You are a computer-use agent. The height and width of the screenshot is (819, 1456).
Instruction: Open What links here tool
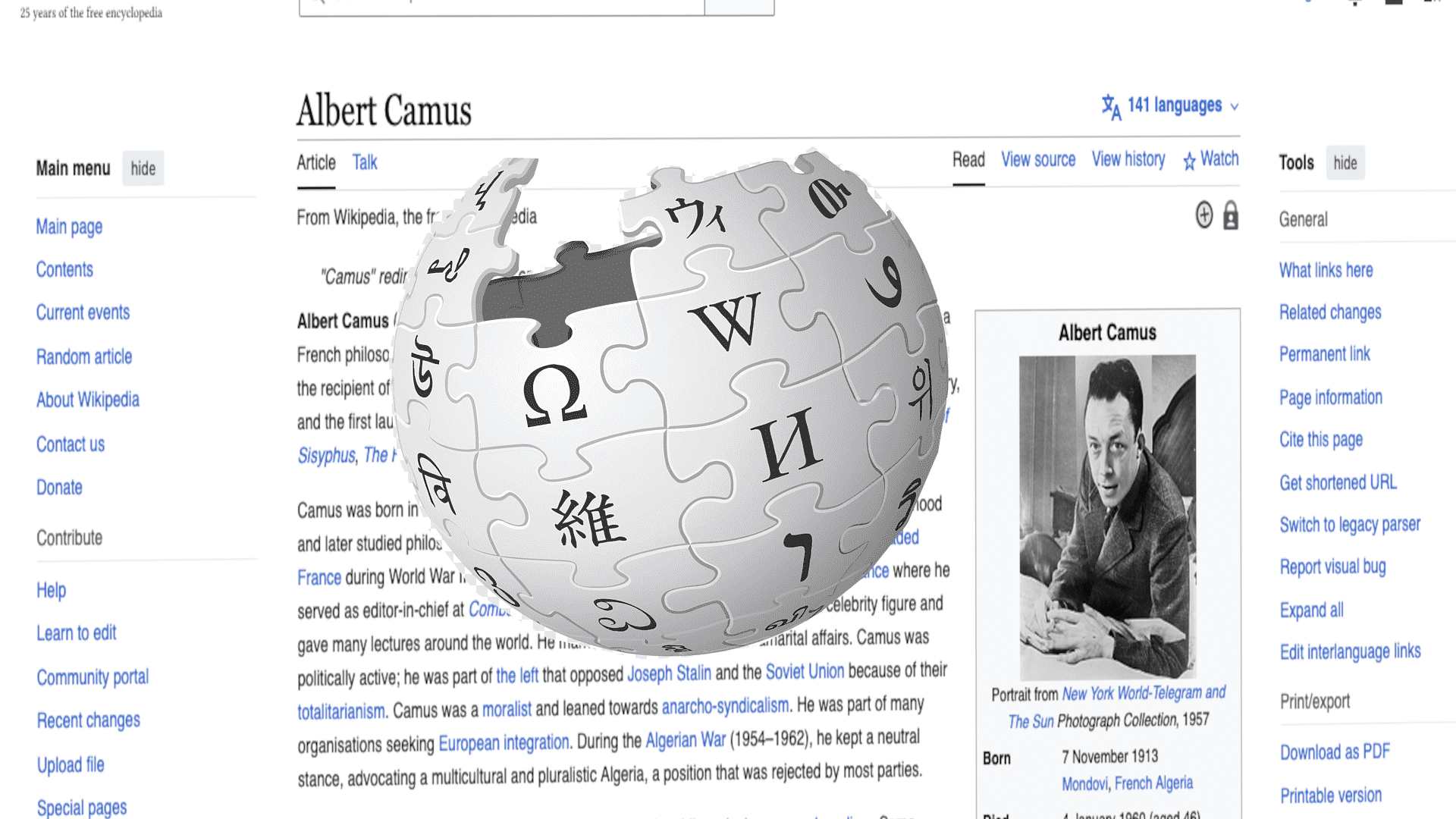pos(1326,270)
